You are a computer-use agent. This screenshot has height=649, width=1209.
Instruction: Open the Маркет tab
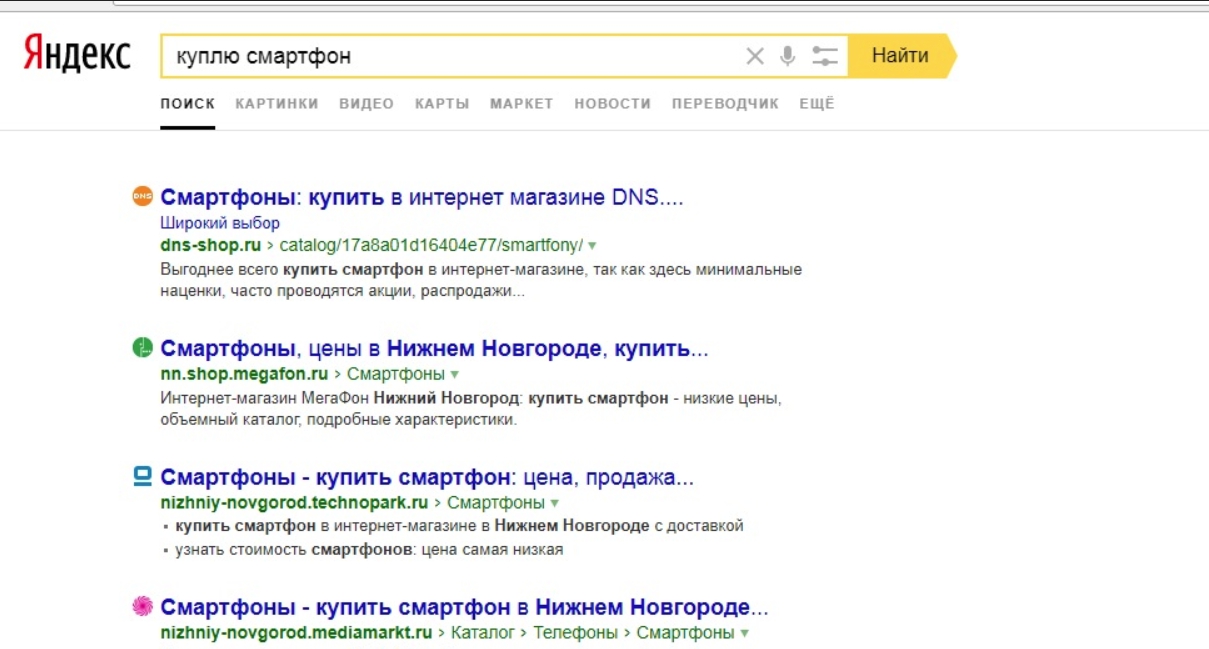tap(521, 103)
